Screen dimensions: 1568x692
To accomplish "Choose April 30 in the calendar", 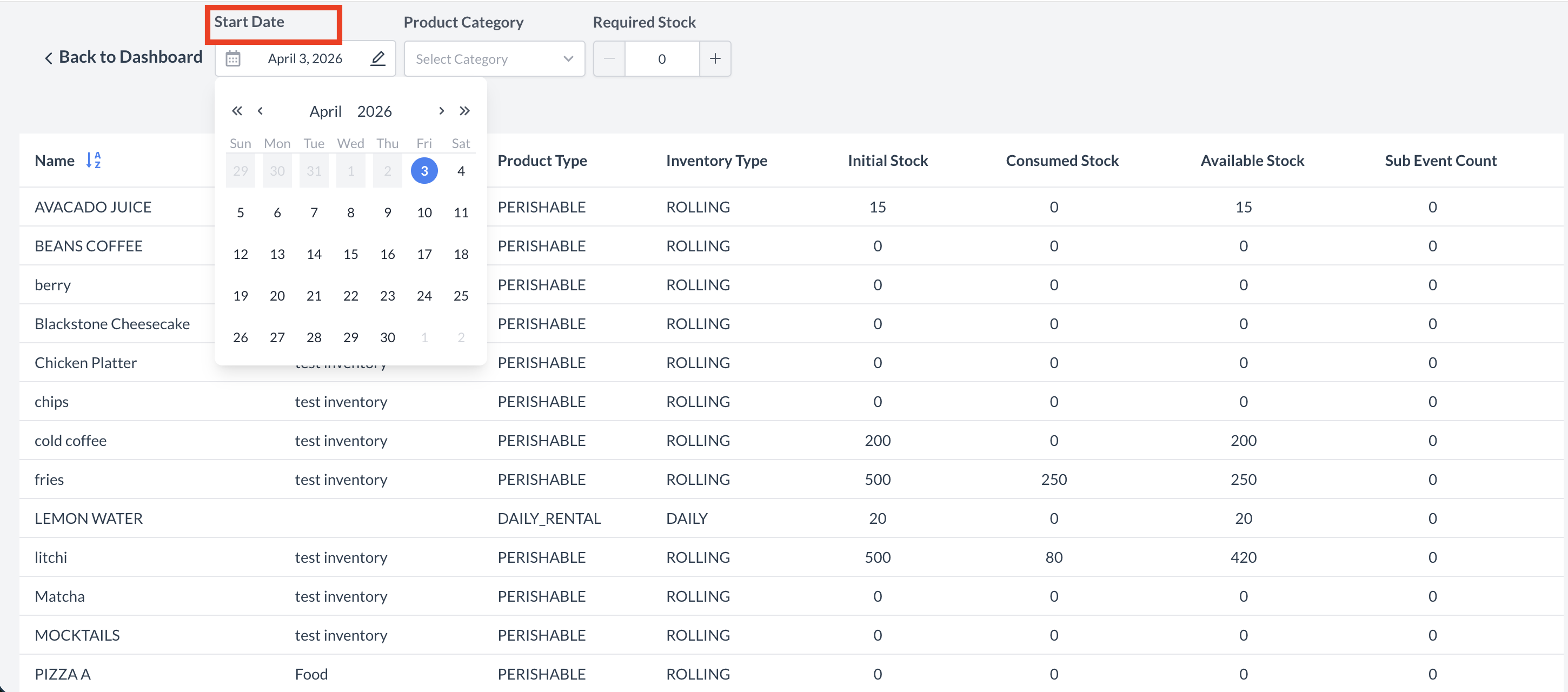I will (x=388, y=337).
